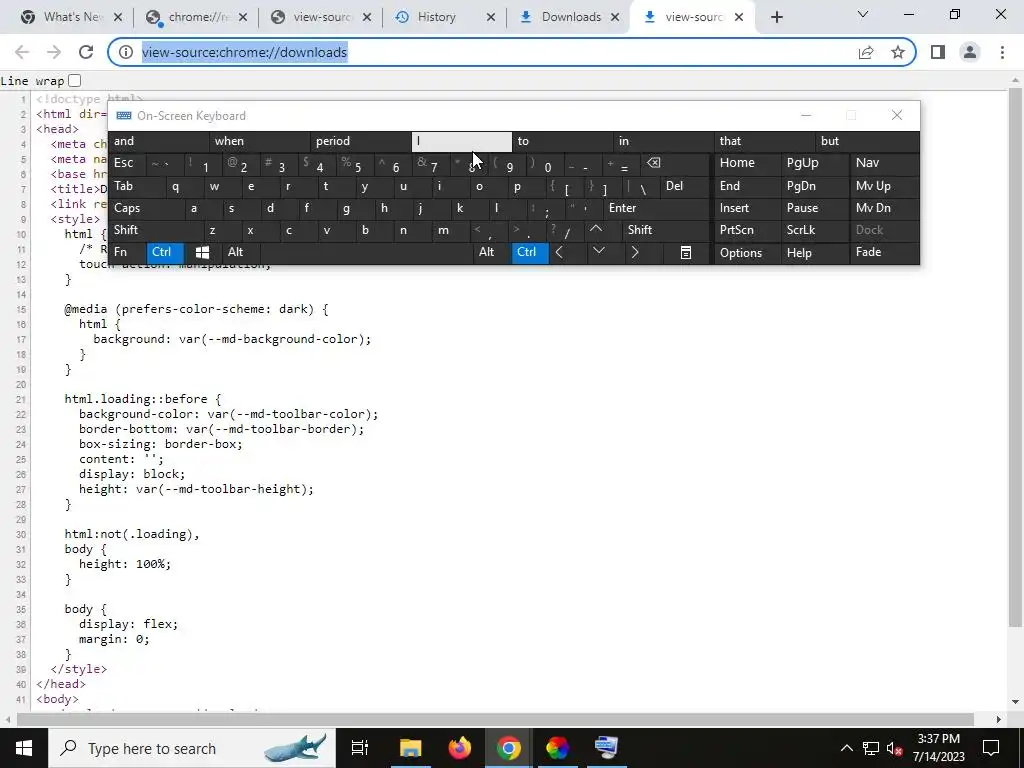Select the 'but' text suggestion
The height and width of the screenshot is (768, 1024).
tap(867, 141)
